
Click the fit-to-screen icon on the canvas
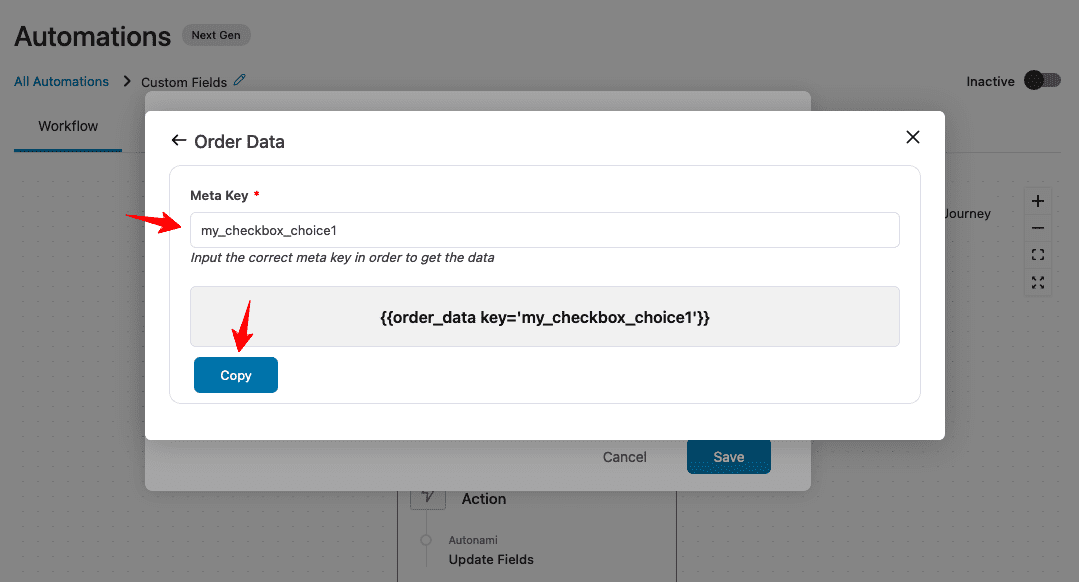pyautogui.click(x=1037, y=255)
